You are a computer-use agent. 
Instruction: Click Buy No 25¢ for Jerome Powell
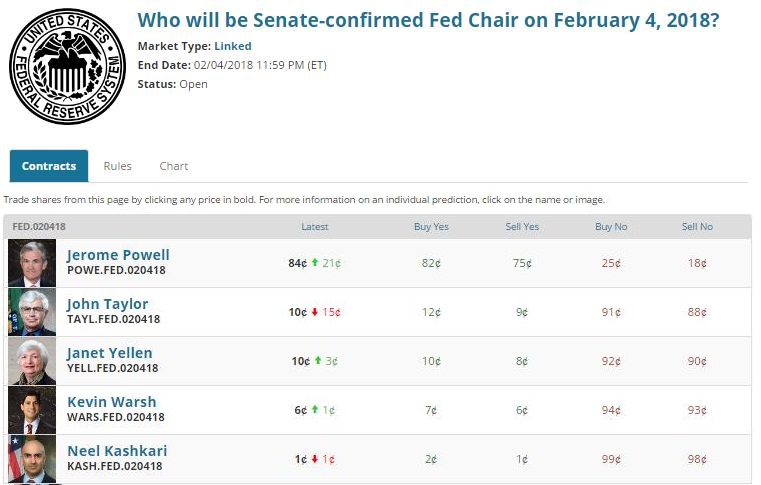click(x=611, y=263)
